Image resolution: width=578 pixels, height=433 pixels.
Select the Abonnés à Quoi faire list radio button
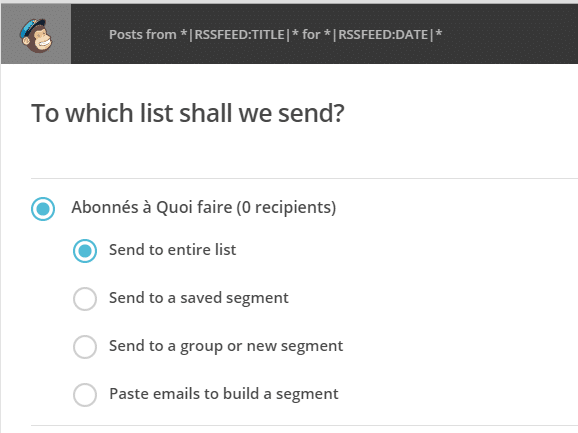tap(43, 209)
